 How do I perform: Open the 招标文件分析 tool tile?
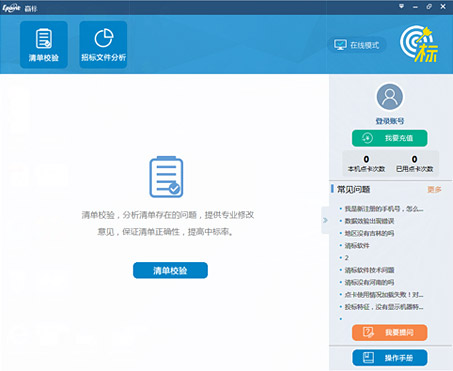(103, 45)
